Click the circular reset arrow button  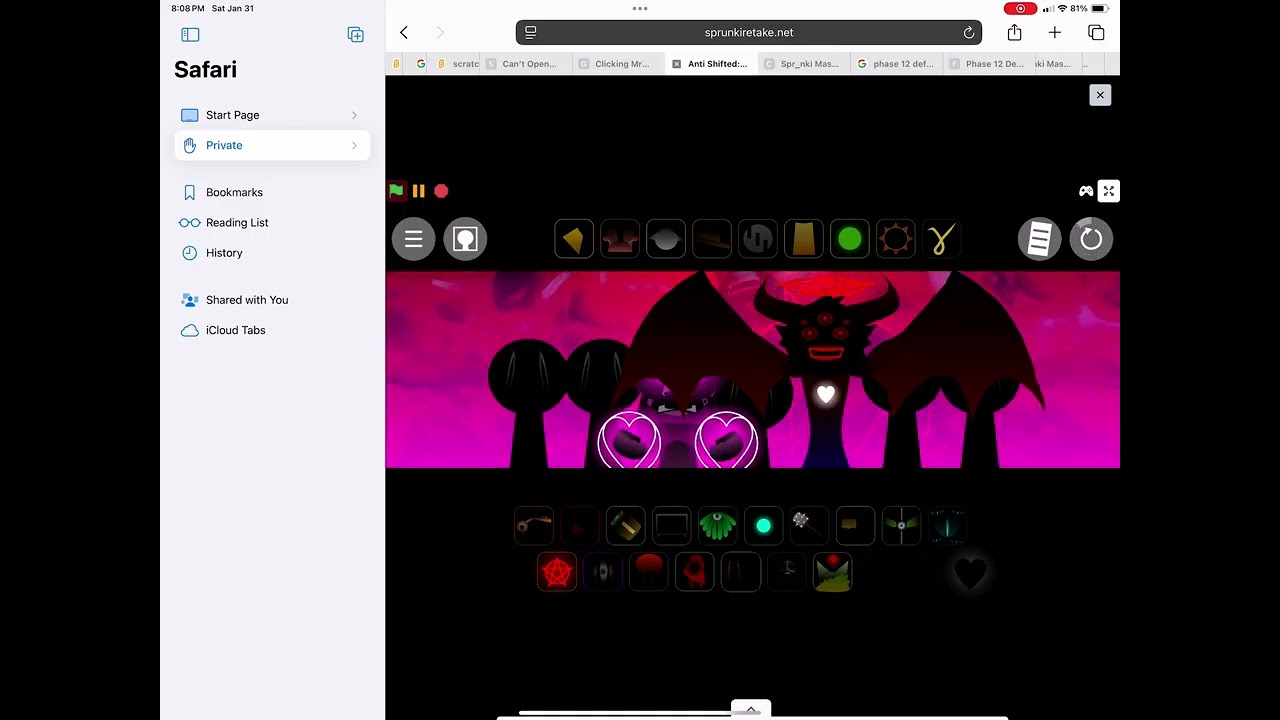1091,239
